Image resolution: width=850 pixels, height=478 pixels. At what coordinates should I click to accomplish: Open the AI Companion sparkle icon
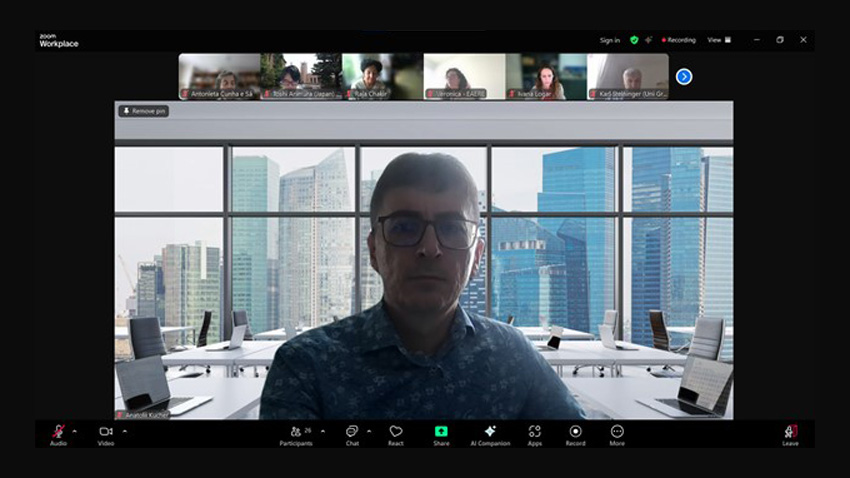point(490,432)
